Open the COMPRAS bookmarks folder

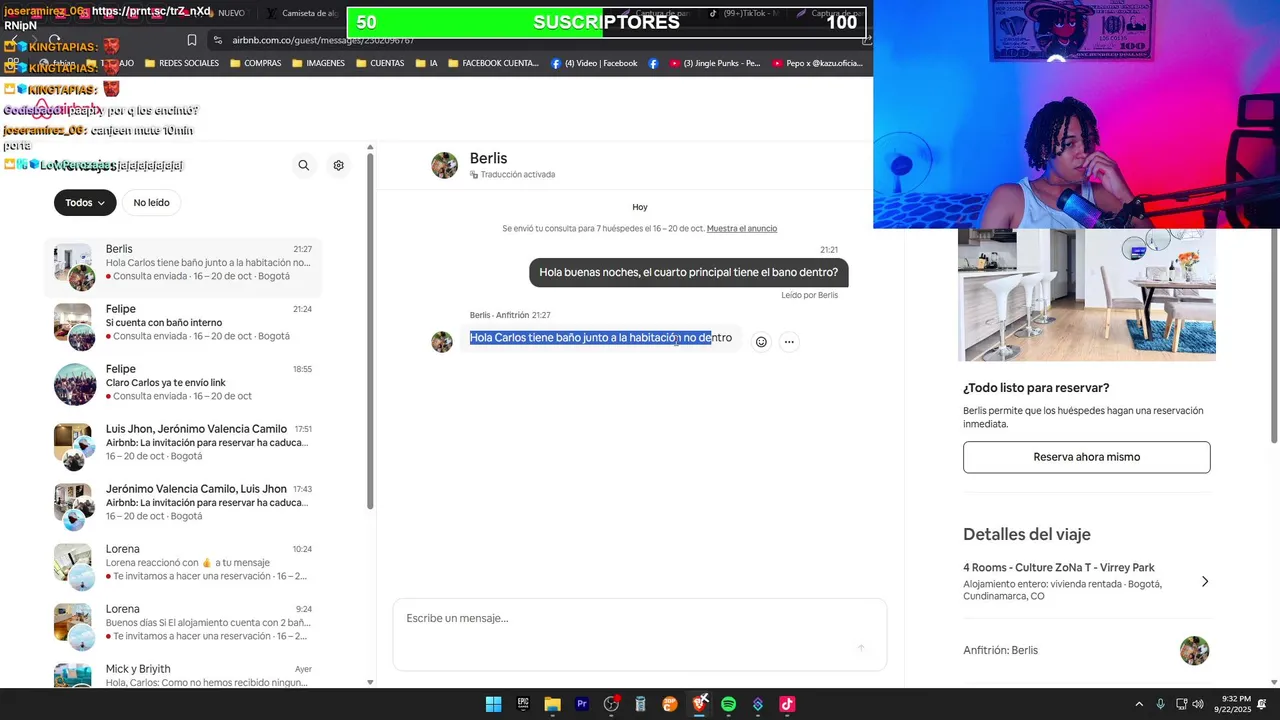[256, 63]
